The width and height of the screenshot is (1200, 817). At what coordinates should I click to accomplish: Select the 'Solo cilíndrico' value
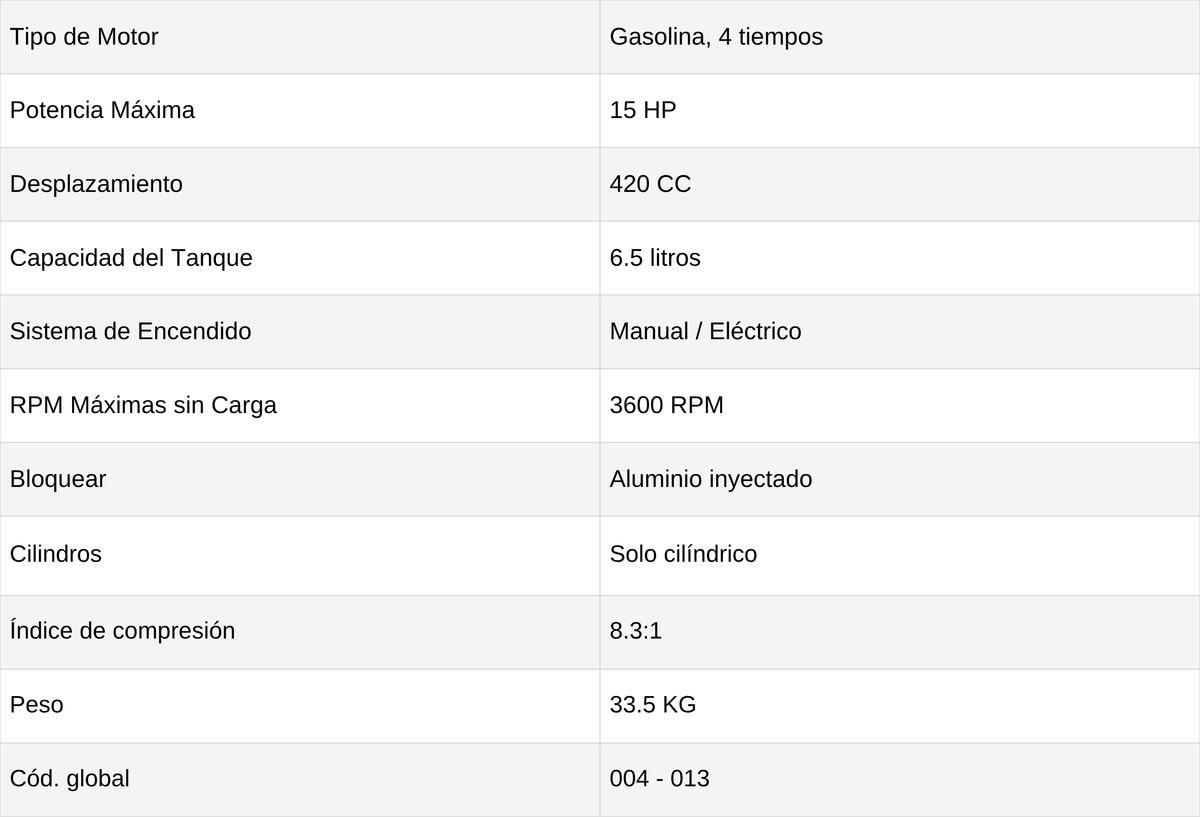point(683,554)
